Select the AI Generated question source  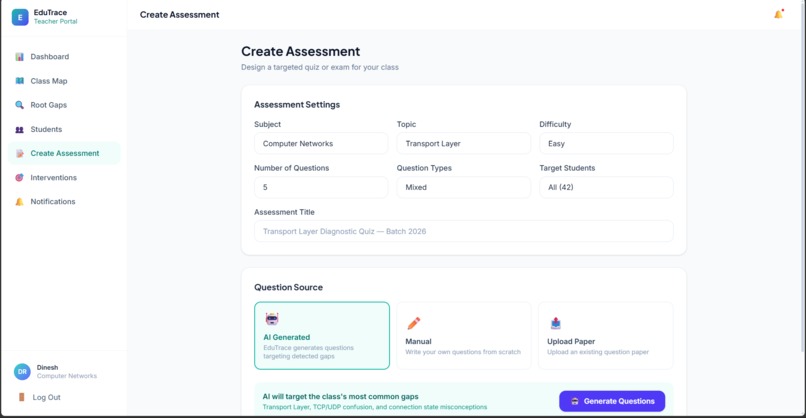tap(322, 336)
